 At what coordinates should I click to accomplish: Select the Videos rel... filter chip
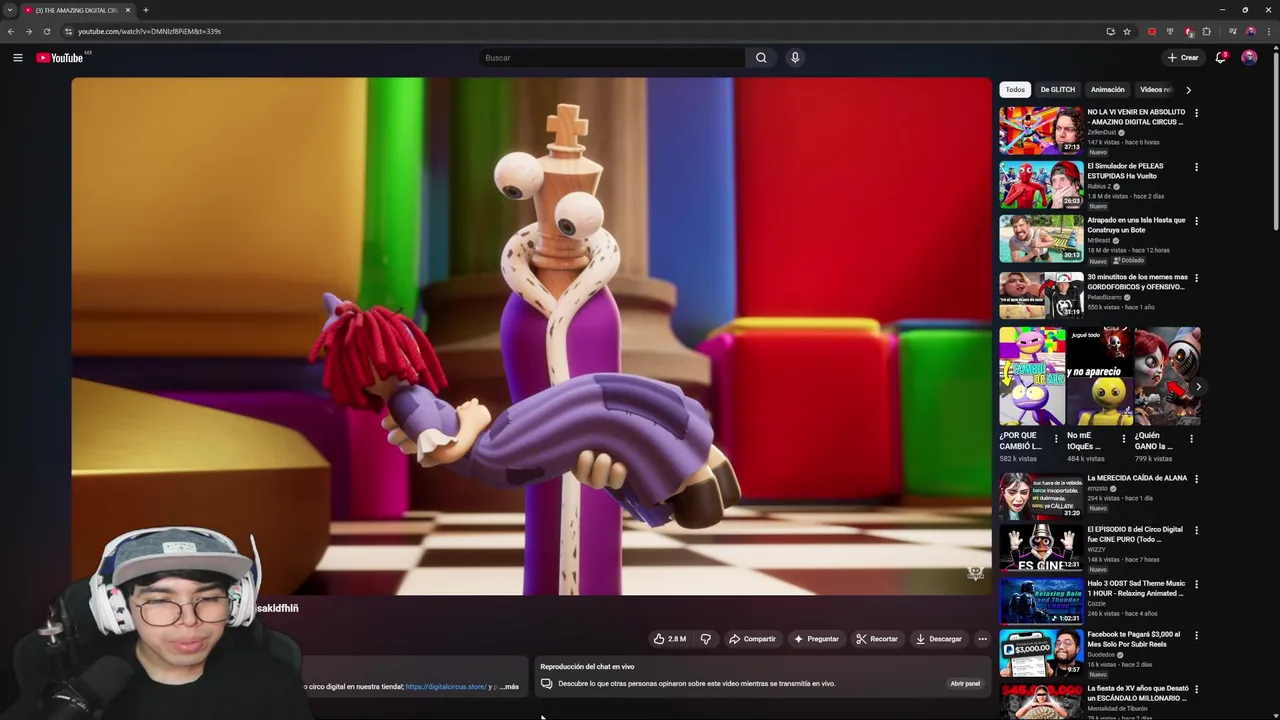click(x=1155, y=90)
